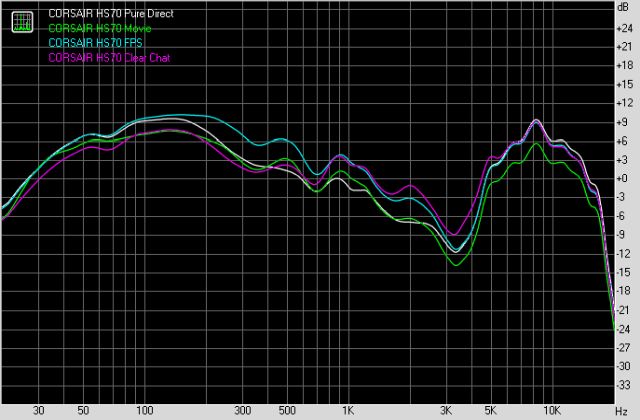
Task: Click the +12 value on the dB axis
Action: click(x=624, y=103)
